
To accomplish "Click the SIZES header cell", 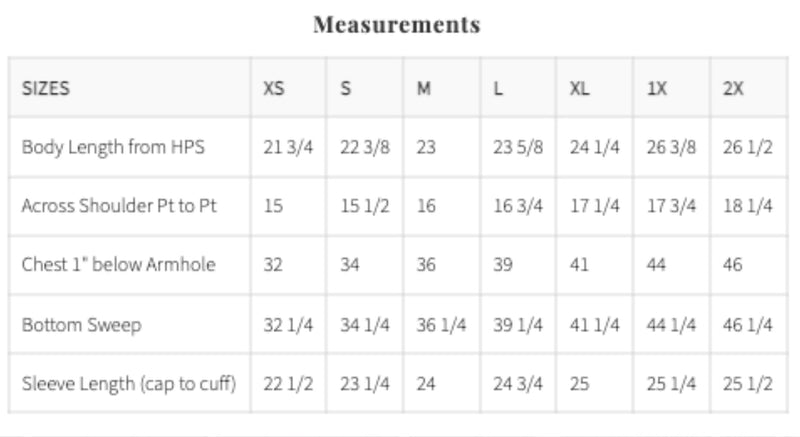I will [46, 88].
